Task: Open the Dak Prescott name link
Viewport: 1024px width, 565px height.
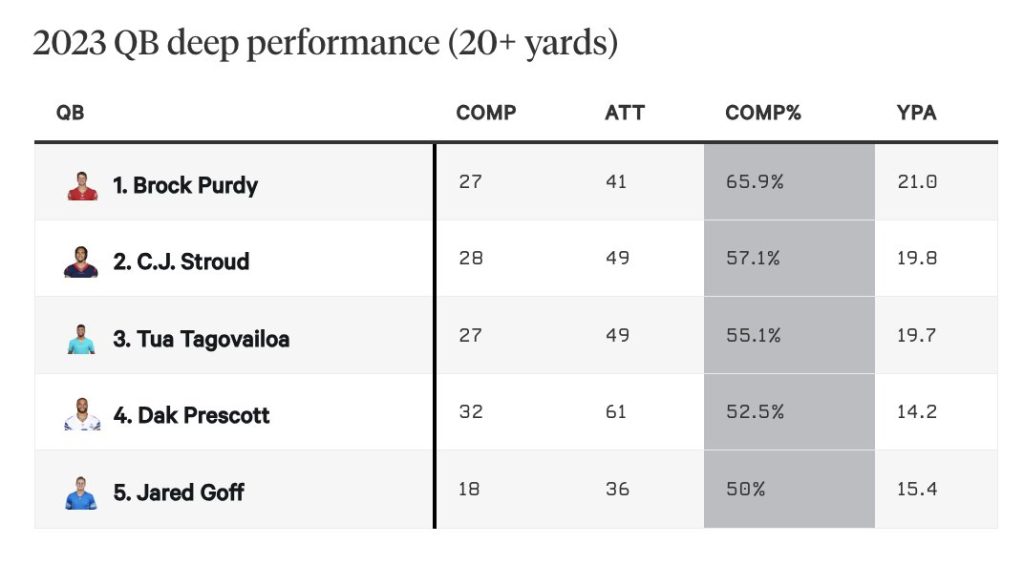Action: [x=191, y=415]
